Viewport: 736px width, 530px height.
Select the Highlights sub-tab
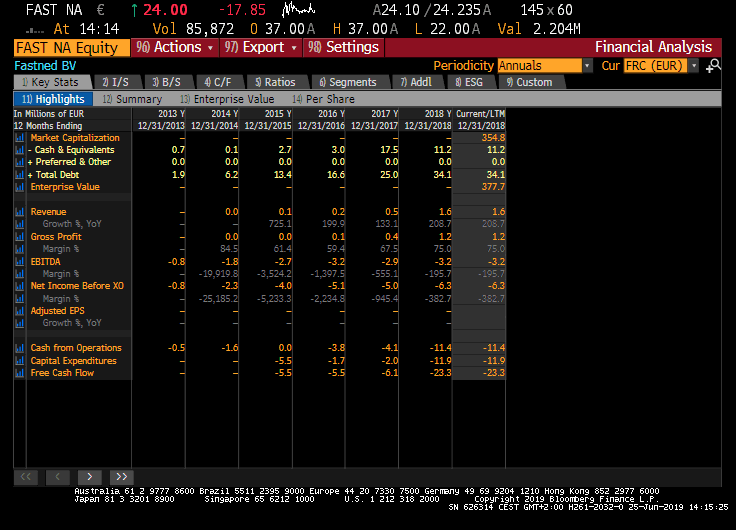coord(54,99)
